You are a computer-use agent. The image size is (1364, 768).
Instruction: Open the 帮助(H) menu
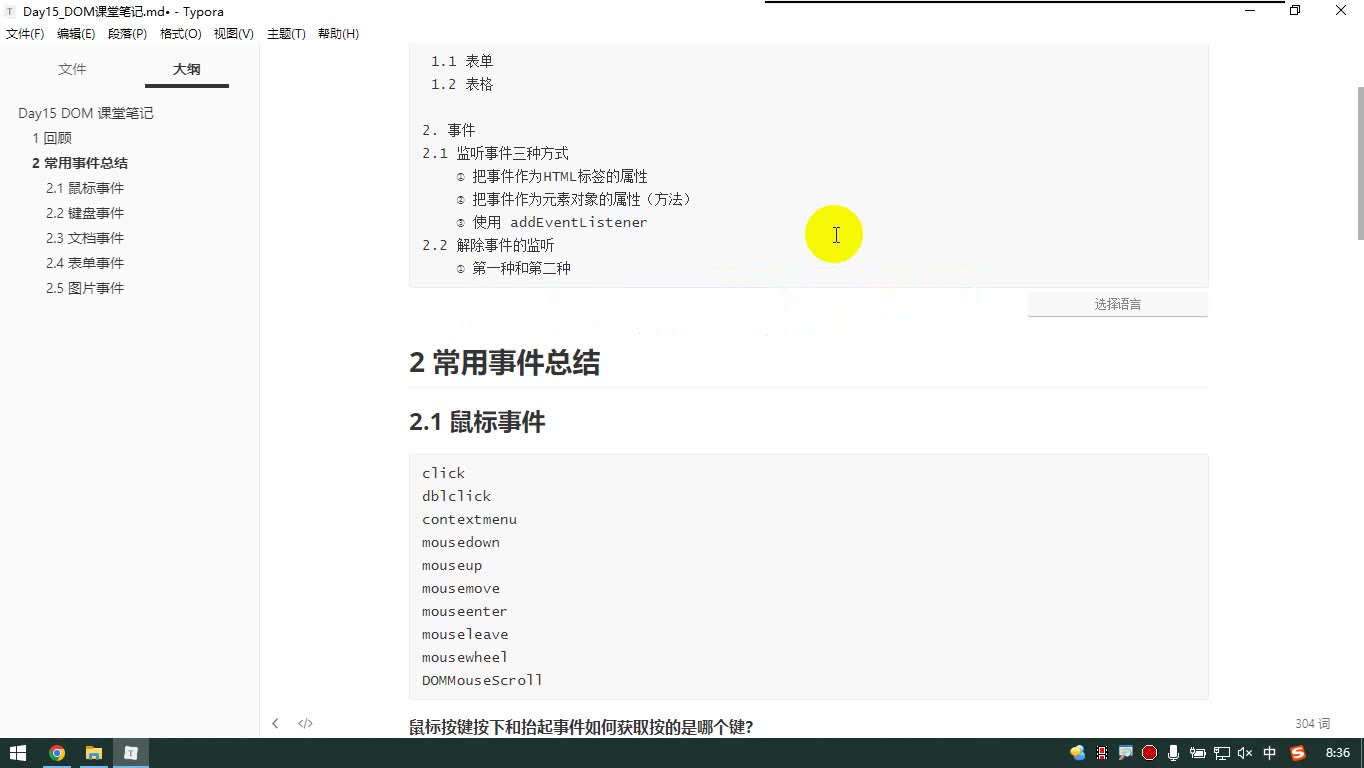(x=338, y=34)
